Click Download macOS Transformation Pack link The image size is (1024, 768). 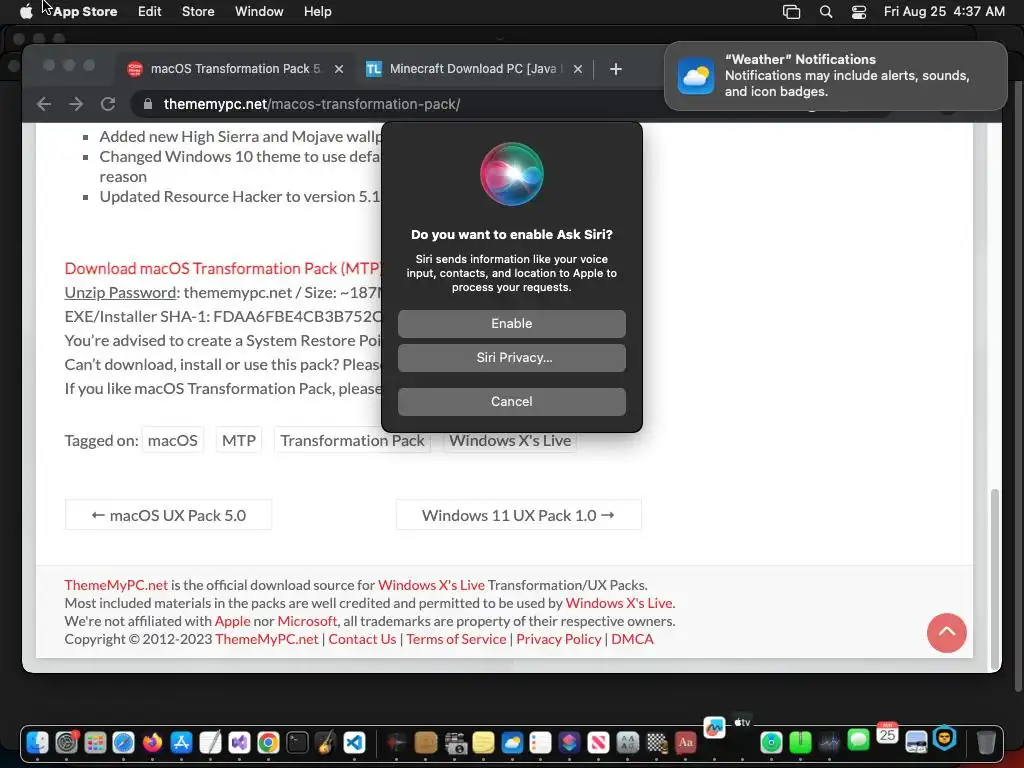223,268
